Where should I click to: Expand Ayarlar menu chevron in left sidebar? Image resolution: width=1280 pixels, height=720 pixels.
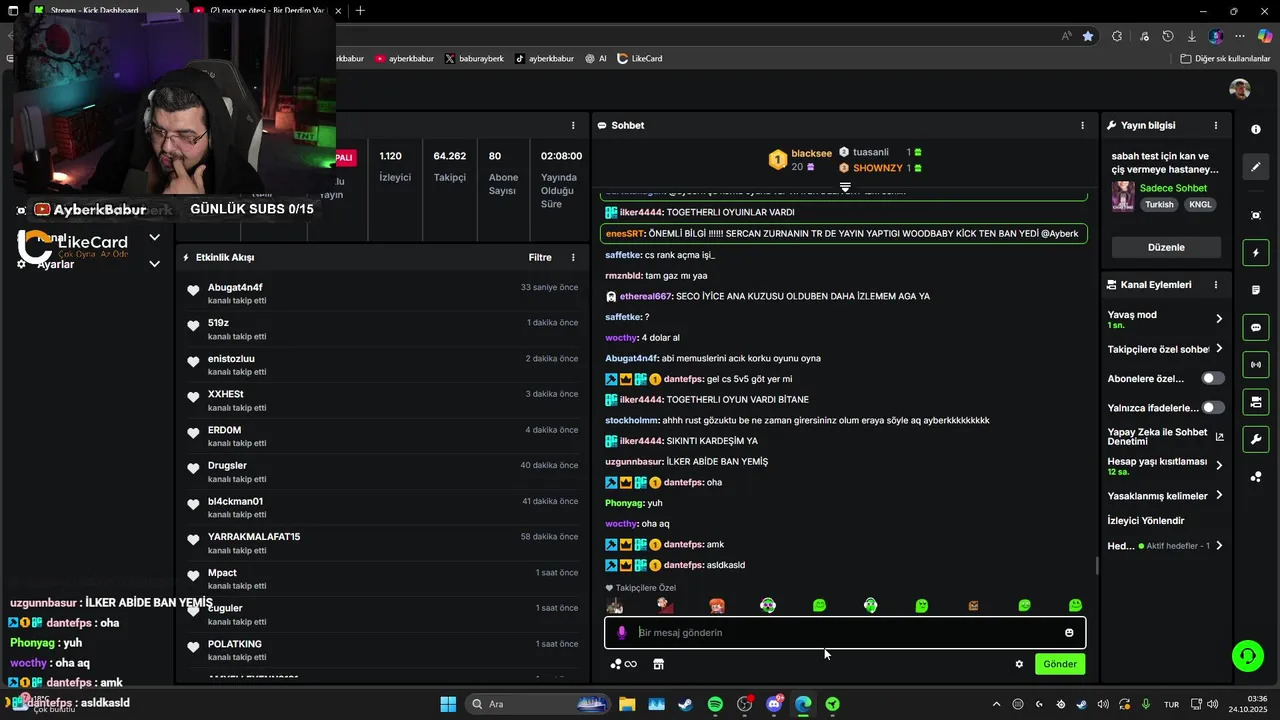click(x=154, y=264)
